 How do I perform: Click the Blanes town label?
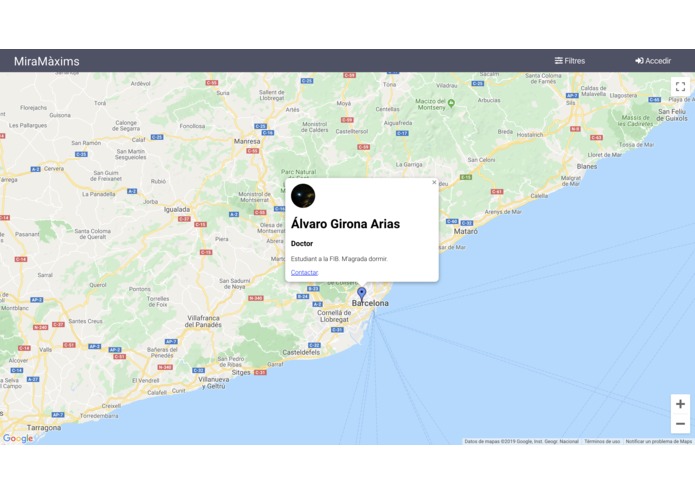tap(587, 166)
